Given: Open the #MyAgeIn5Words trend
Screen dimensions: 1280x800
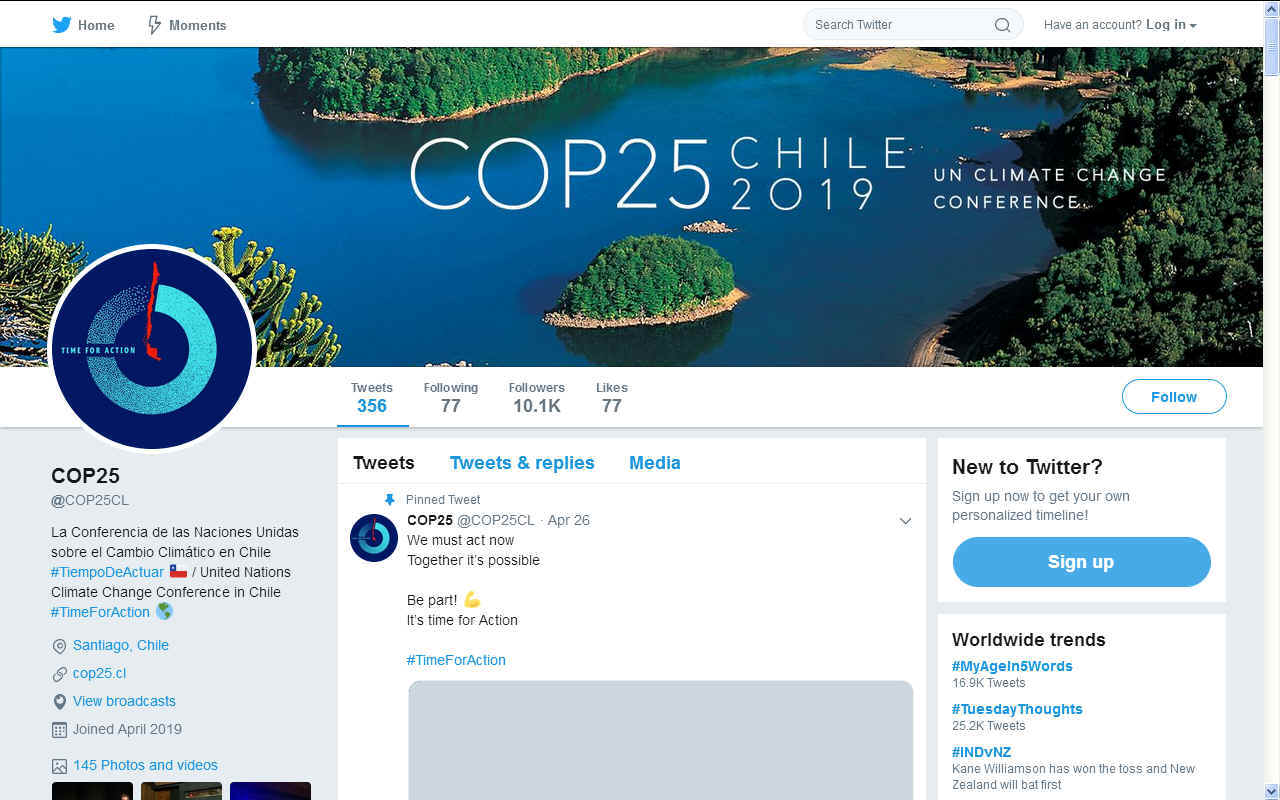Looking at the screenshot, I should click(x=1012, y=666).
